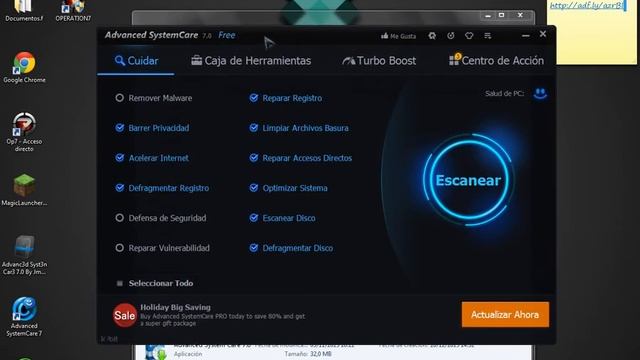The image size is (640, 360).
Task: Open the options menu lines icon
Action: pos(488,36)
